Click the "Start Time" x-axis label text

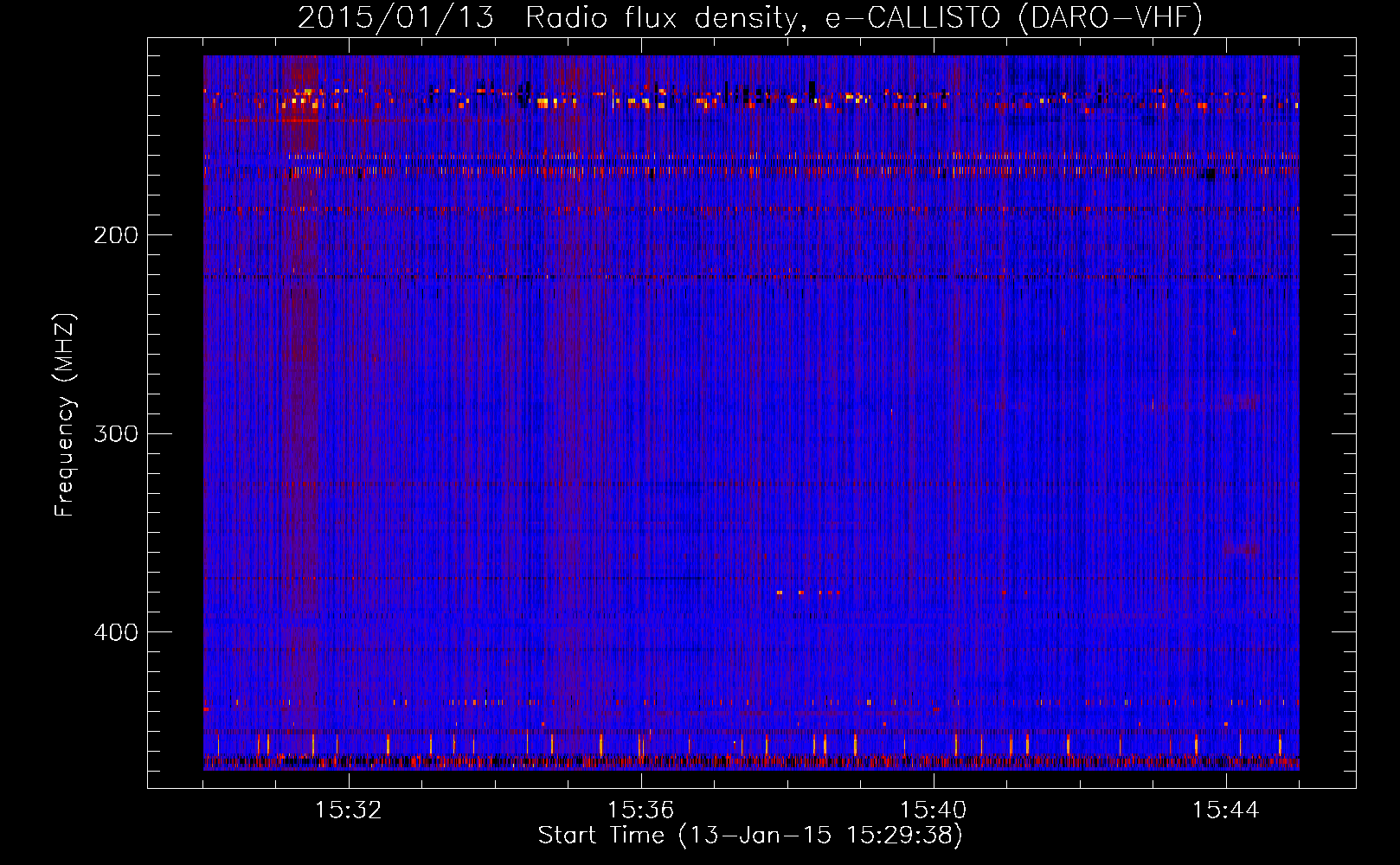tap(601, 836)
